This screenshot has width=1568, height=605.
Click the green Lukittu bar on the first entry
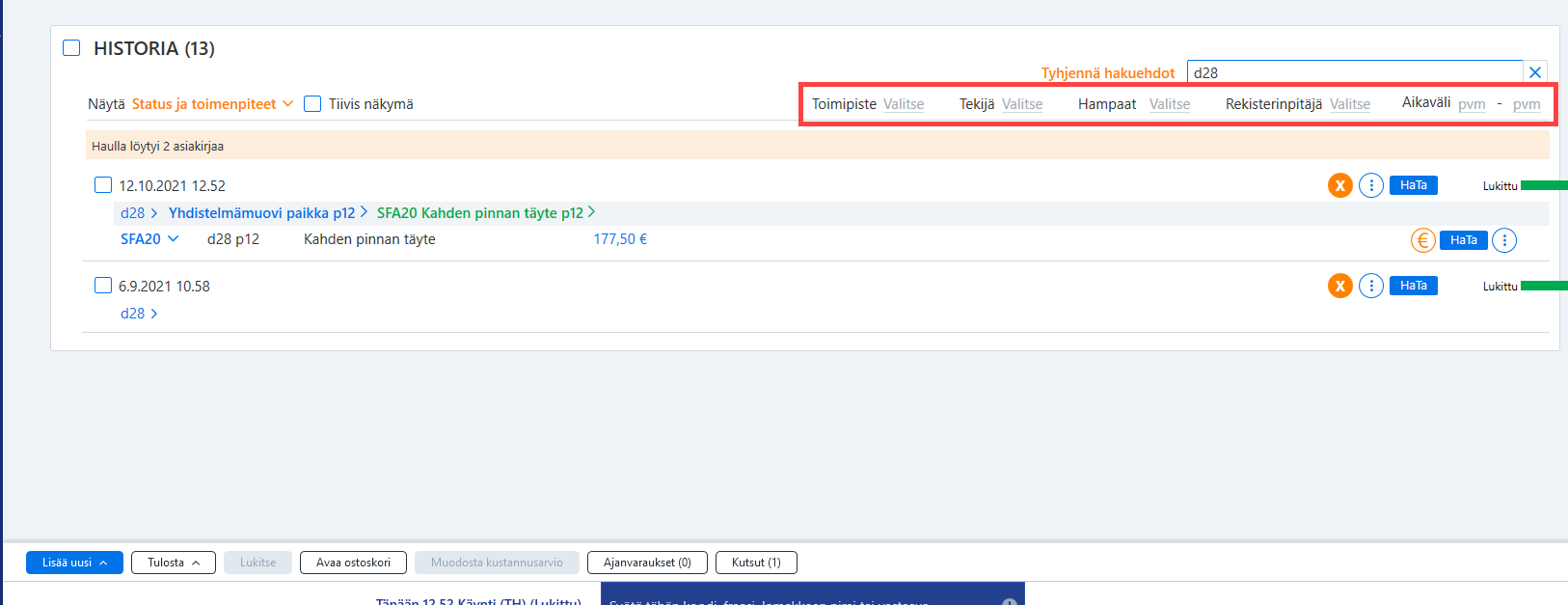1544,185
